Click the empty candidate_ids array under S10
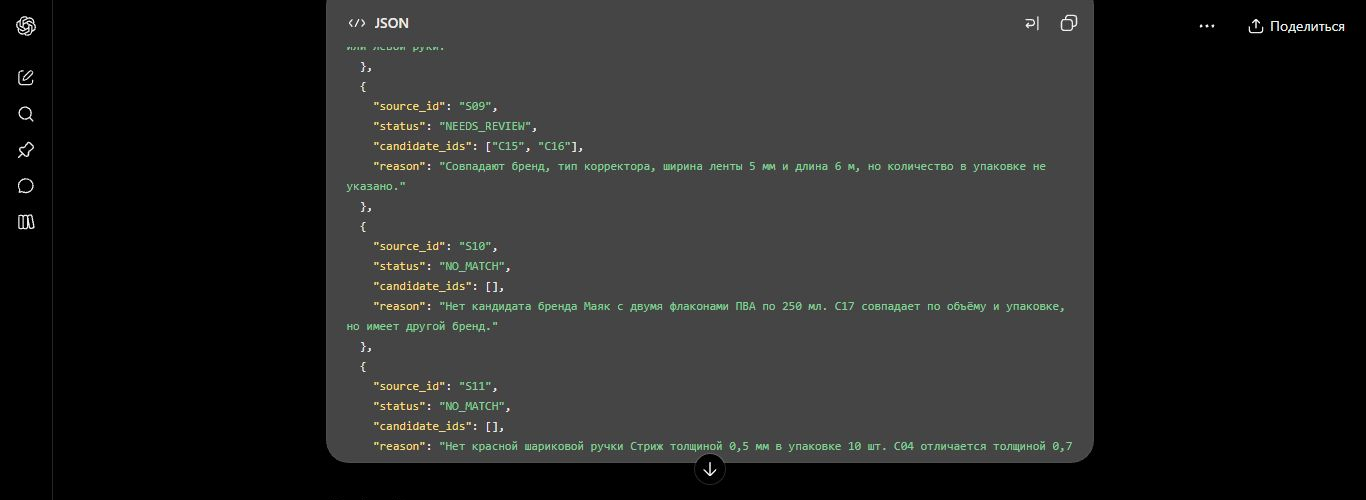This screenshot has width=1366, height=500. coord(491,286)
